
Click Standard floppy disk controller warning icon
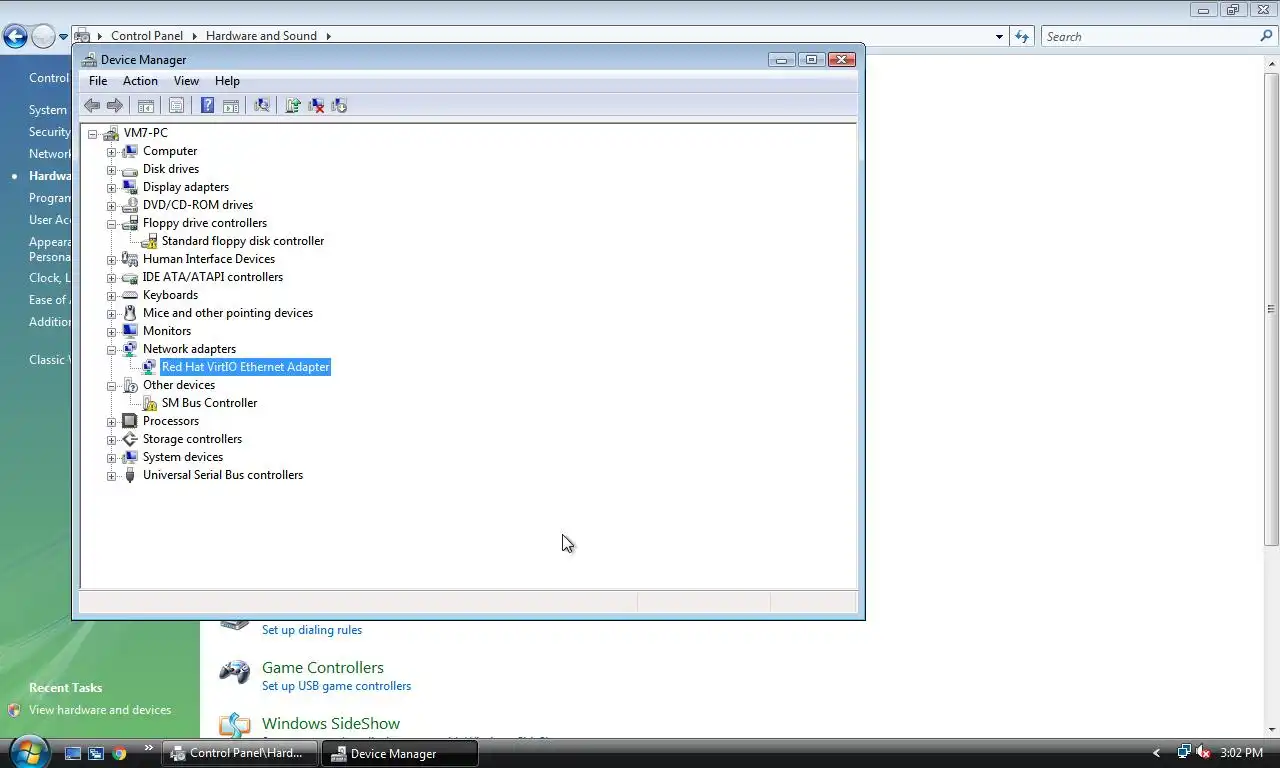tap(149, 241)
